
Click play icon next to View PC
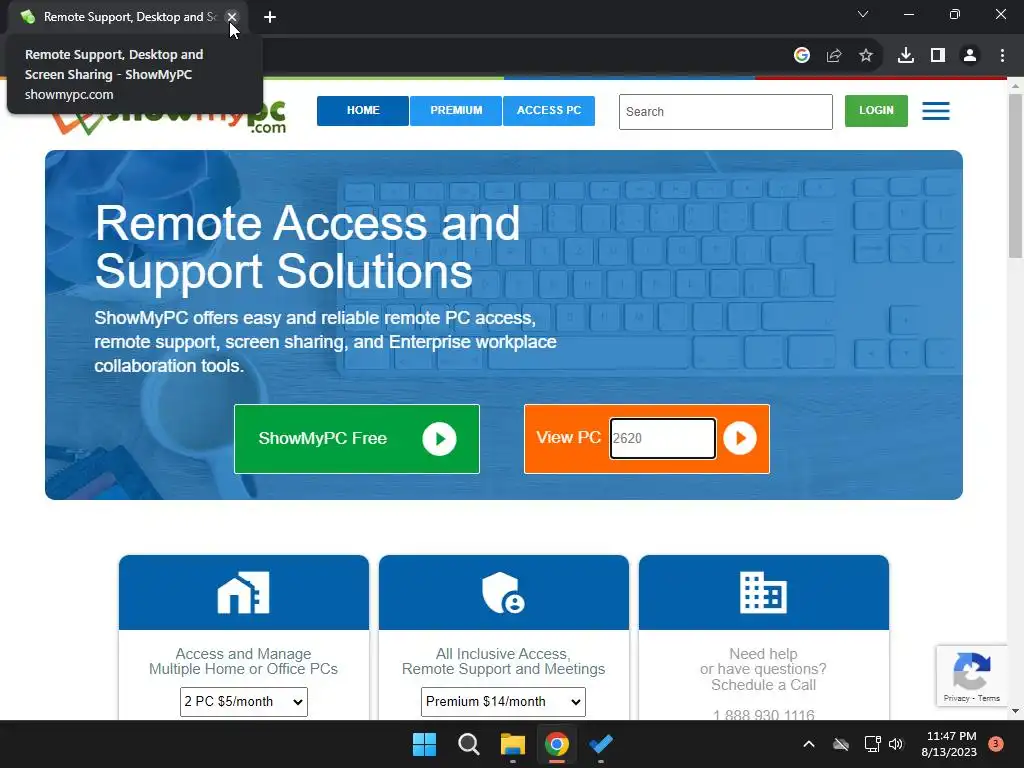[x=740, y=438]
